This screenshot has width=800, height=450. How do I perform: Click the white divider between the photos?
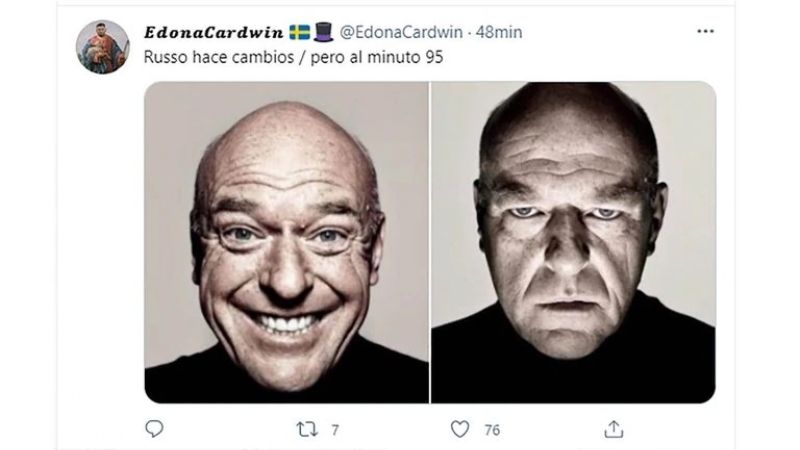click(x=430, y=242)
